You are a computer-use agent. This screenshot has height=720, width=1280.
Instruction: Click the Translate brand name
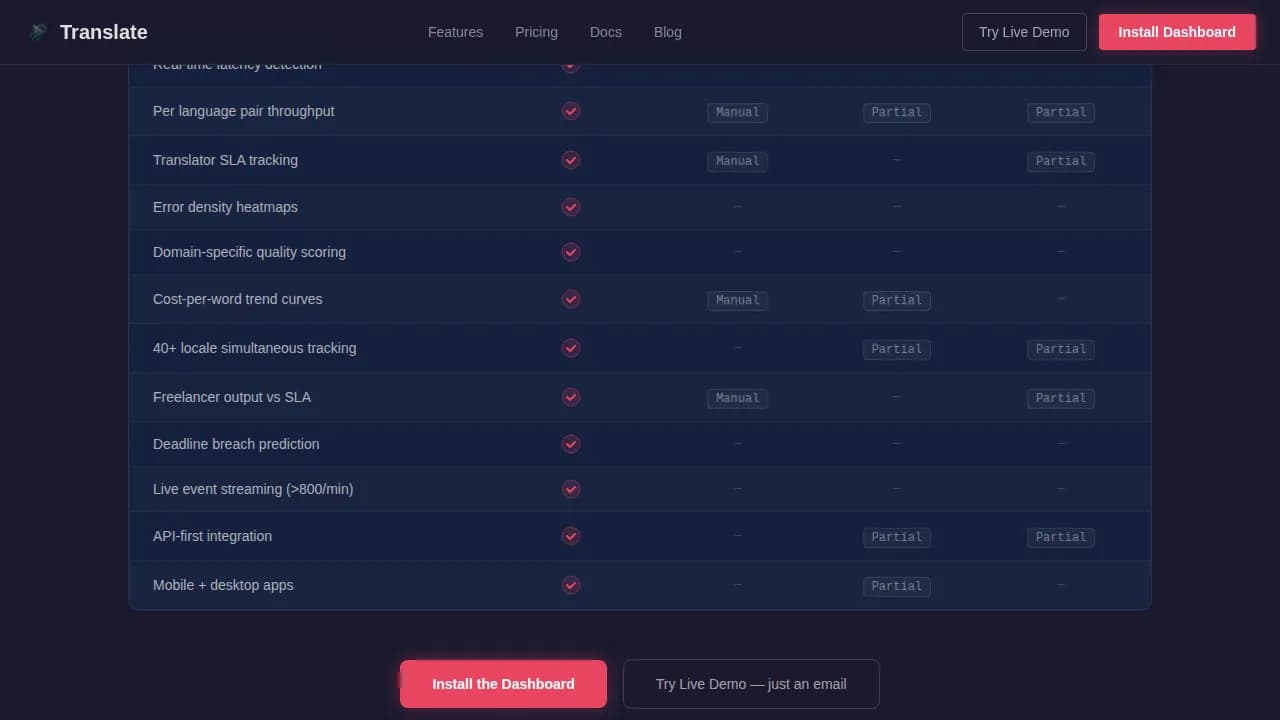(x=104, y=32)
